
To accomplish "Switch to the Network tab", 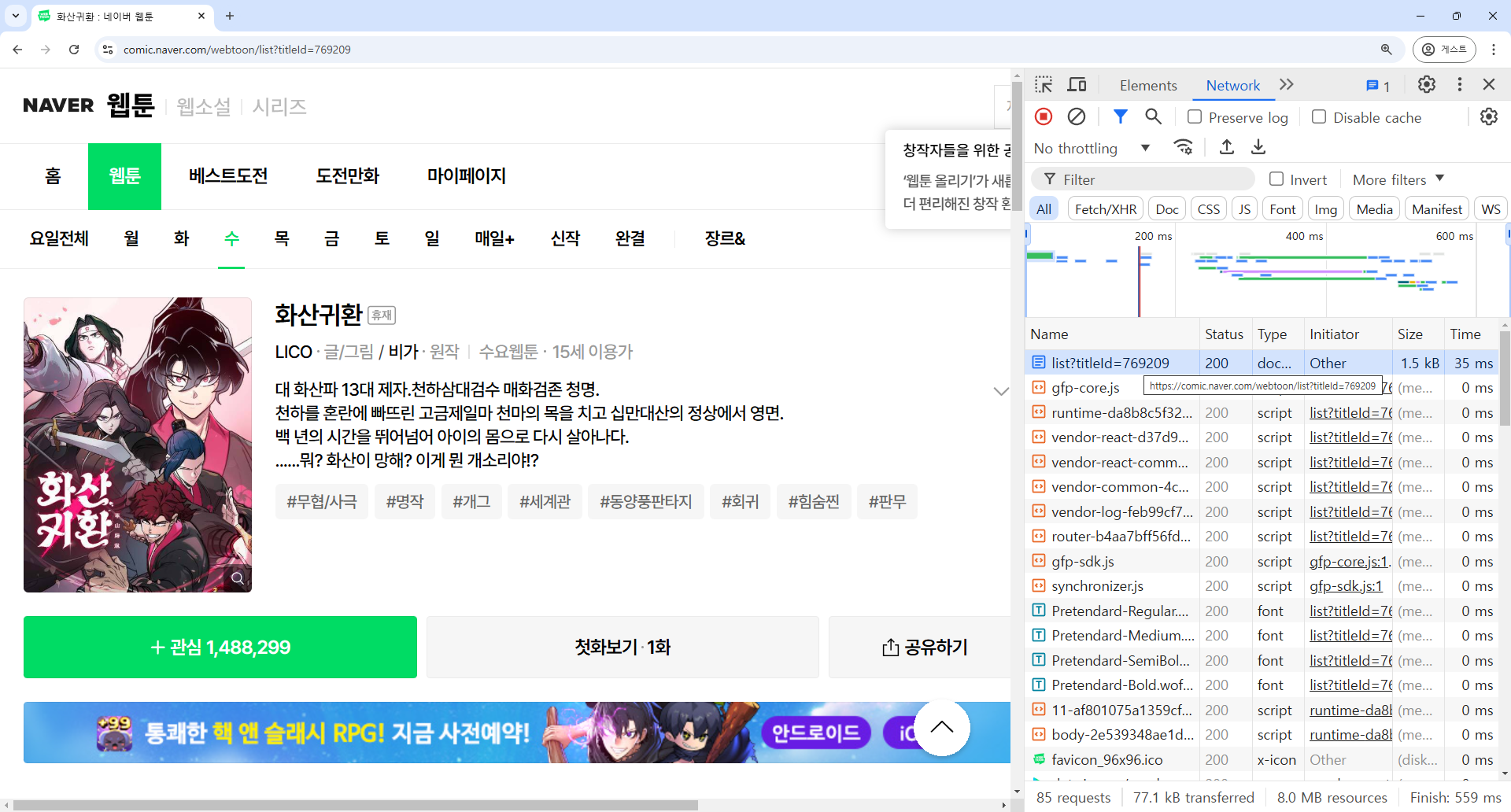I will [1233, 85].
